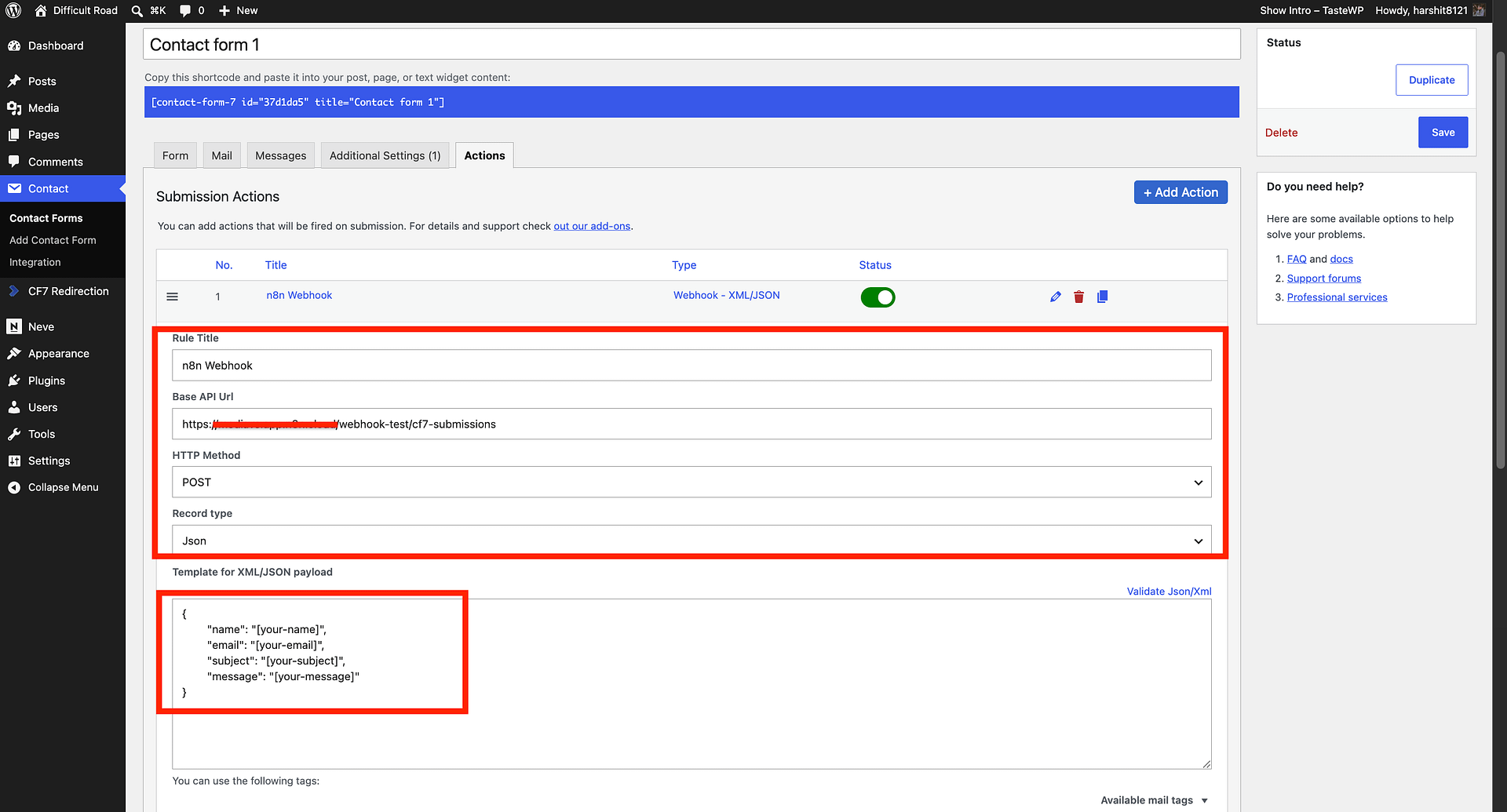Select the Actions tab
This screenshot has height=812, width=1507.
pos(485,155)
